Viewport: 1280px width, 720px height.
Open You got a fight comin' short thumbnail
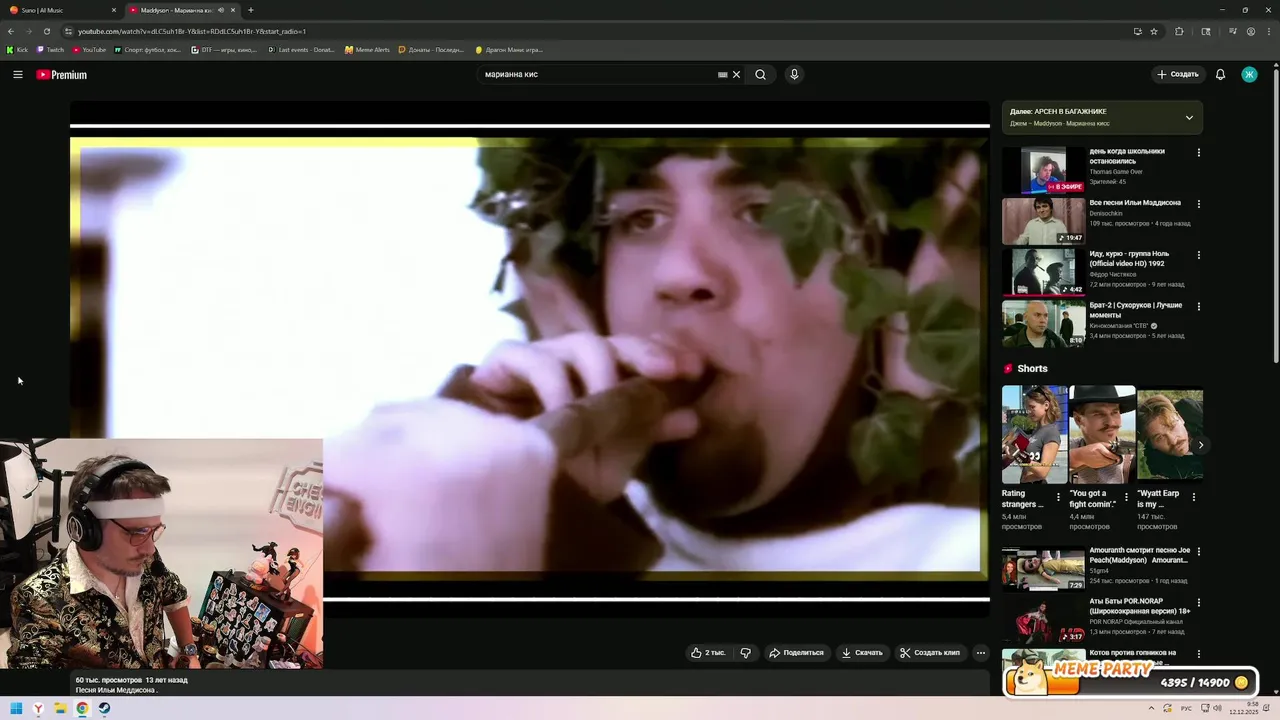pos(1102,434)
